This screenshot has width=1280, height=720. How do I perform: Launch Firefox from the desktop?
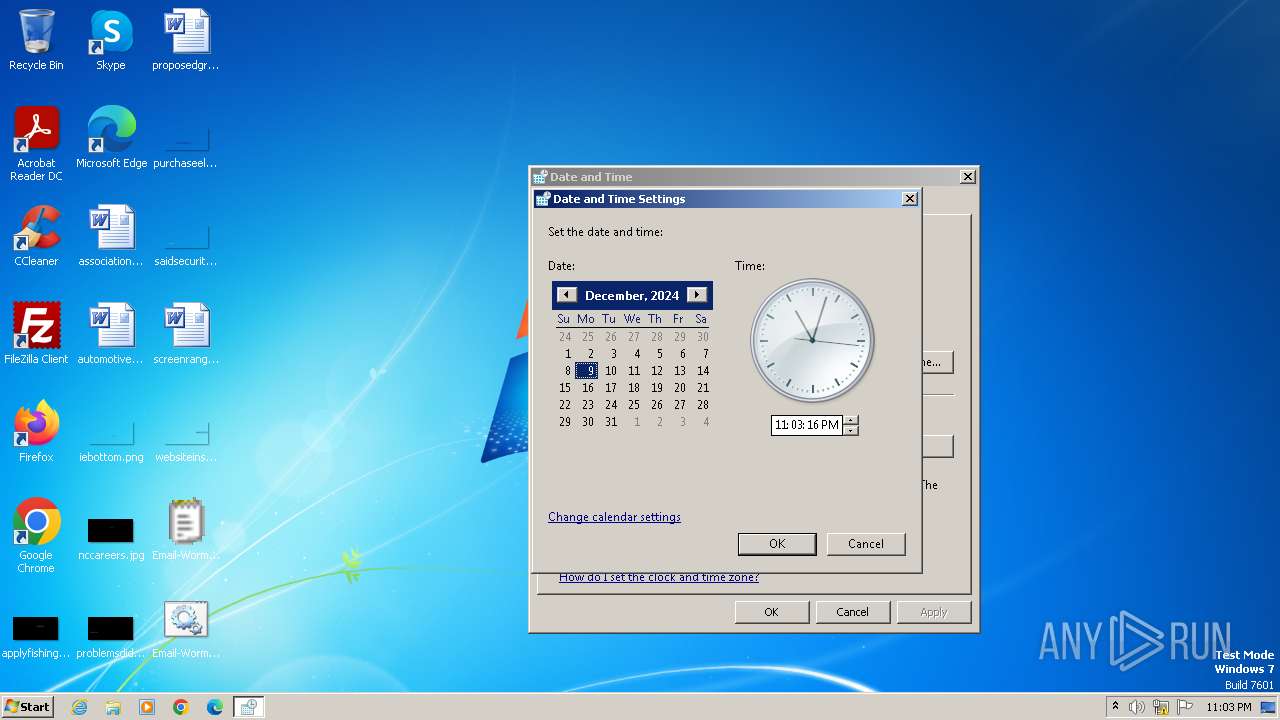(x=36, y=432)
